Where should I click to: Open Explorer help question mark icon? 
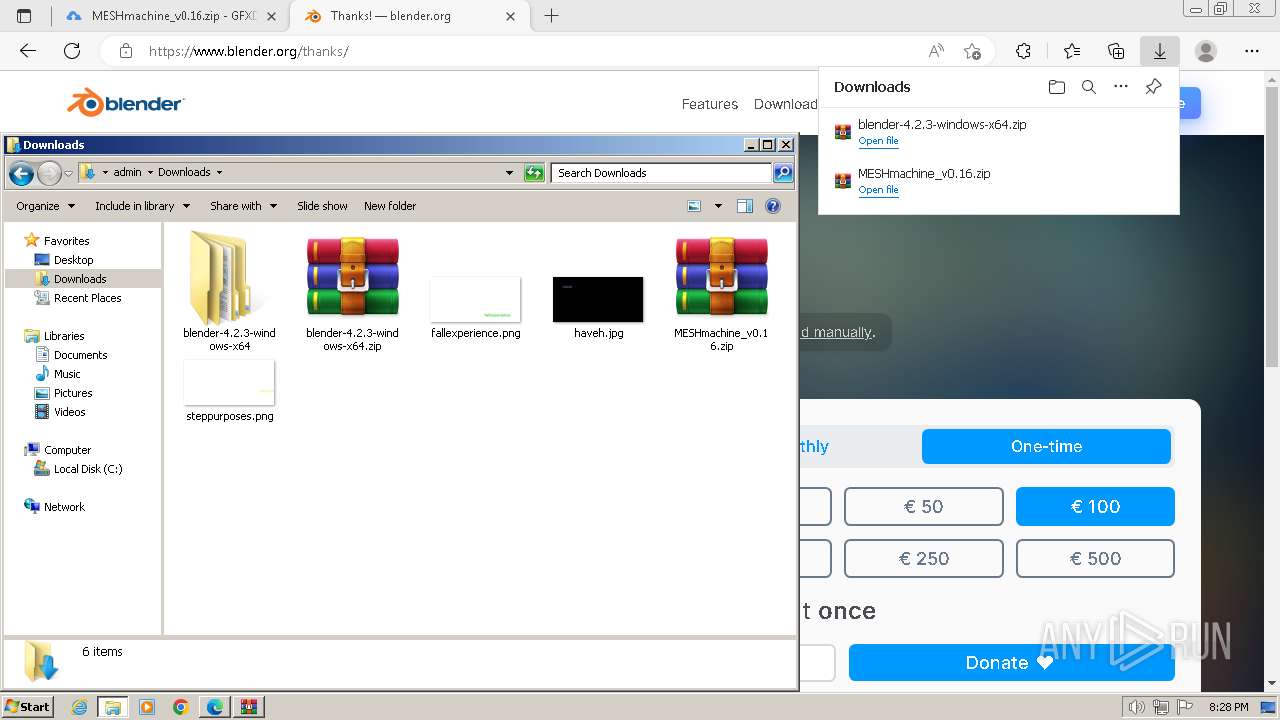pyautogui.click(x=773, y=206)
